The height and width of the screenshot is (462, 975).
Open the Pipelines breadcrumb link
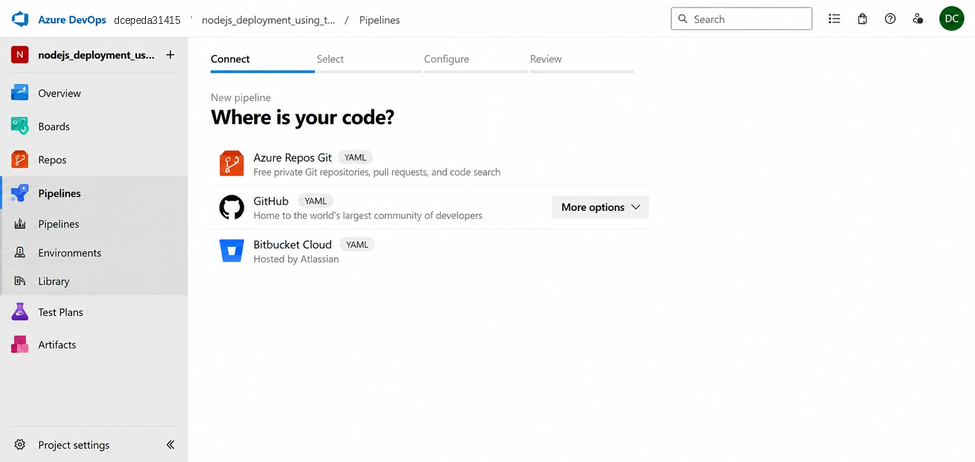point(379,20)
